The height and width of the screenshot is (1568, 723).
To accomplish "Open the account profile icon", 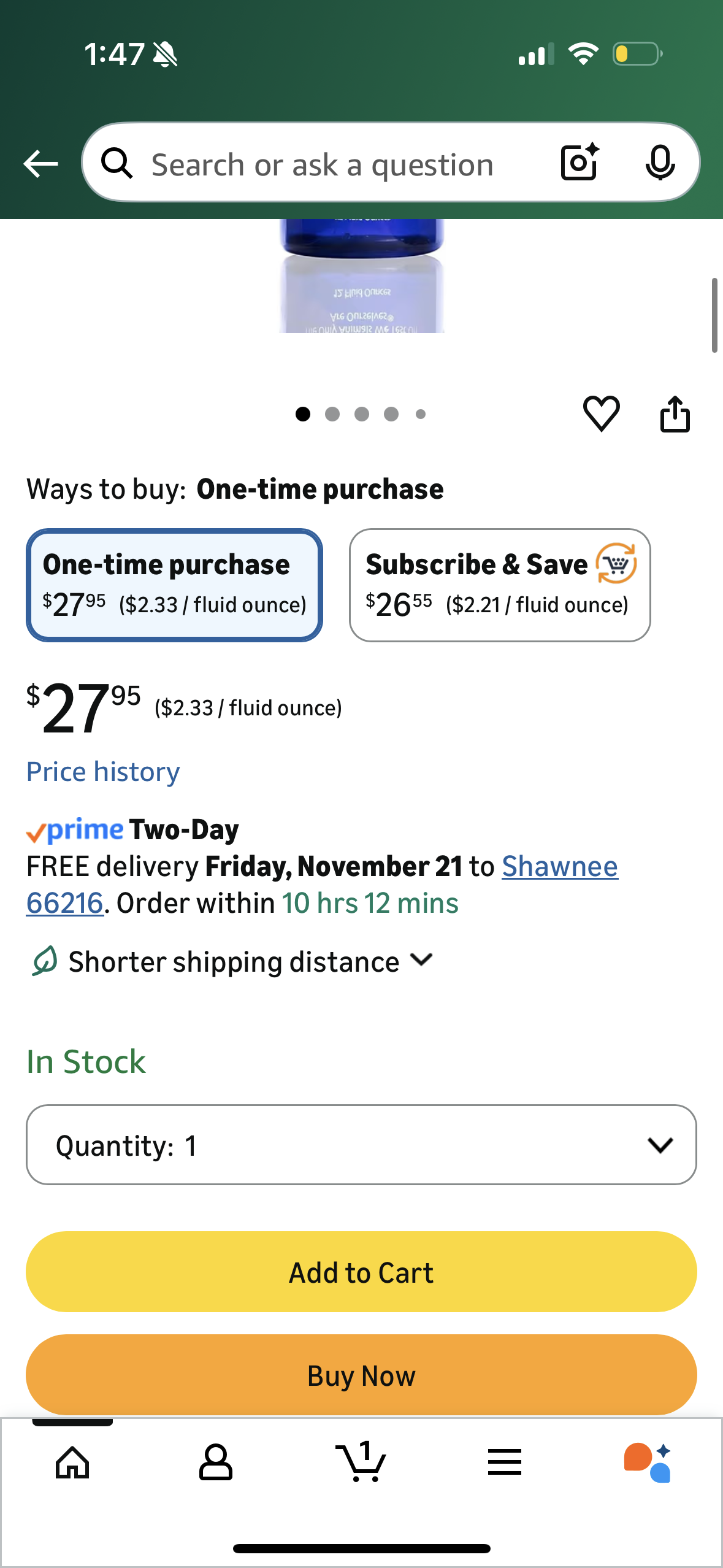I will pyautogui.click(x=216, y=1462).
